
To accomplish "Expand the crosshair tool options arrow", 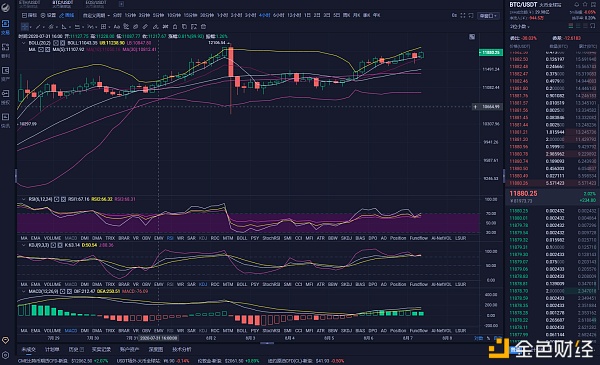I will [x=31, y=27].
